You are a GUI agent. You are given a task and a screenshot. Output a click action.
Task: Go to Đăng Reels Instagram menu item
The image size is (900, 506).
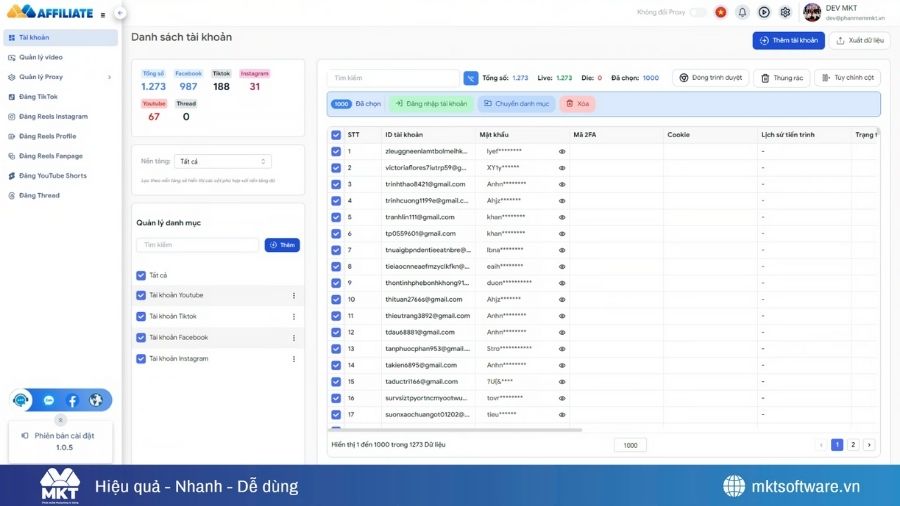(x=53, y=116)
